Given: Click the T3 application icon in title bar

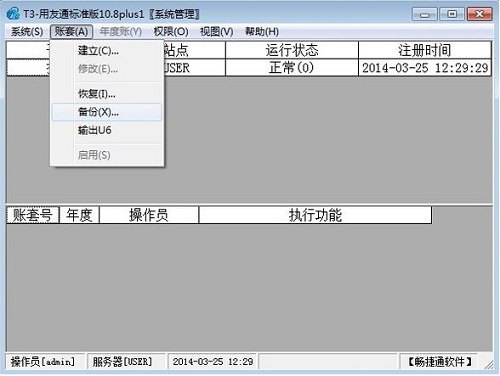Looking at the screenshot, I should click(13, 14).
